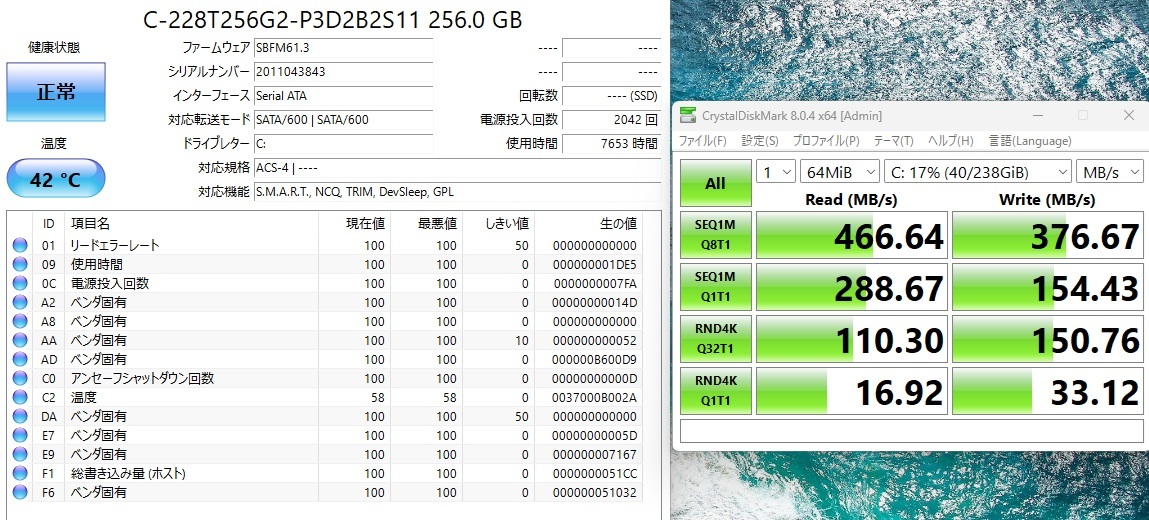Viewport: 1149px width, 520px height.
Task: Open the テーマ(T) menu
Action: pos(894,141)
